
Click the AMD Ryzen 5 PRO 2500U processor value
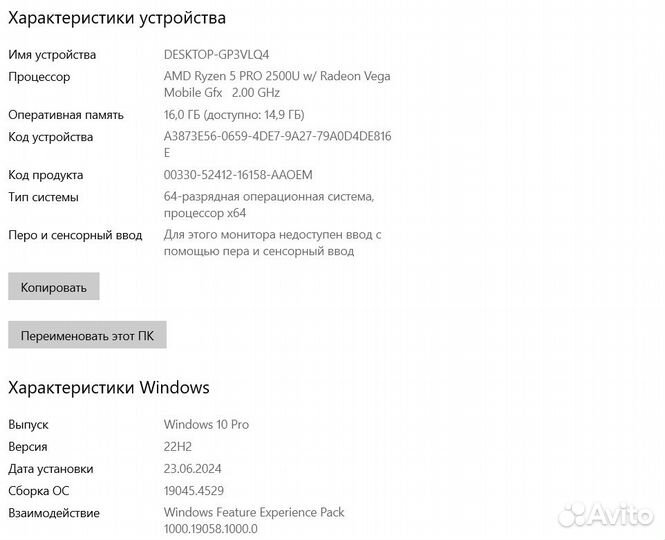(x=277, y=84)
